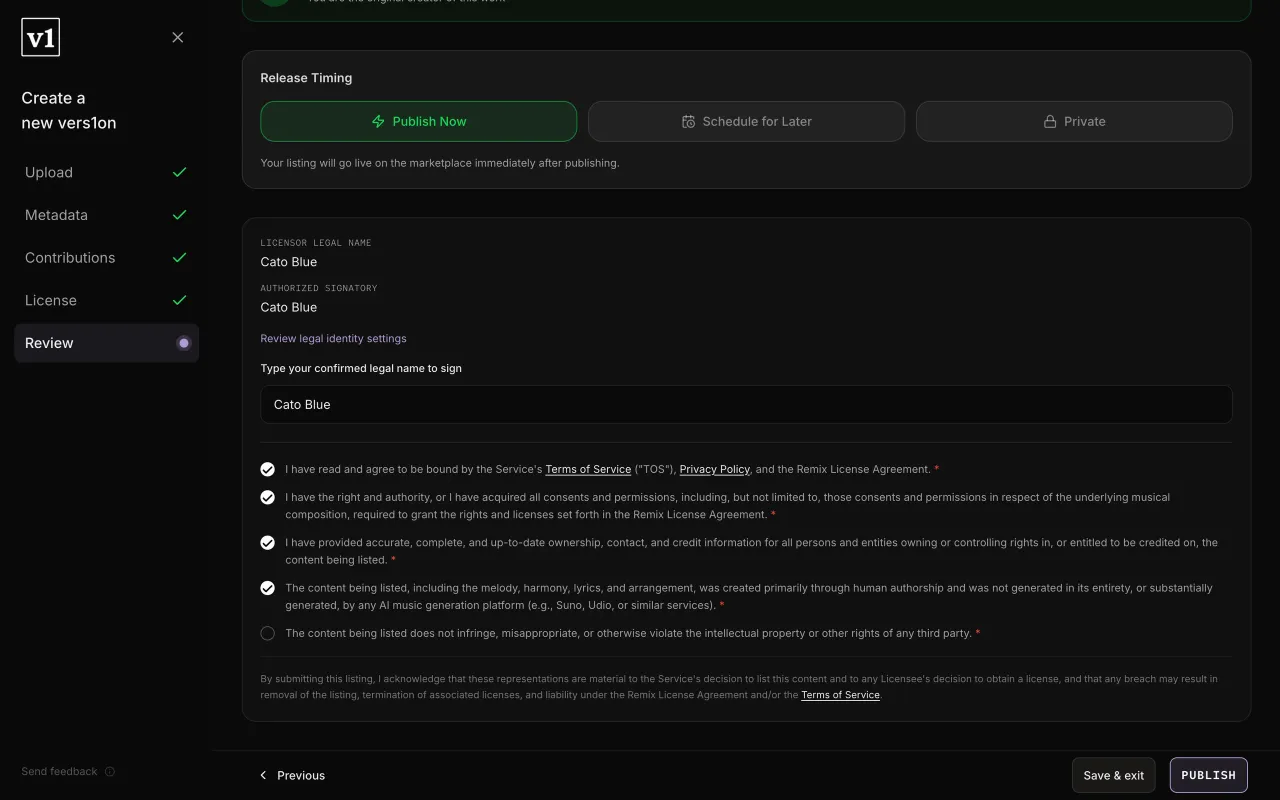1280x800 pixels.
Task: Click the Private lock icon
Action: click(1050, 121)
